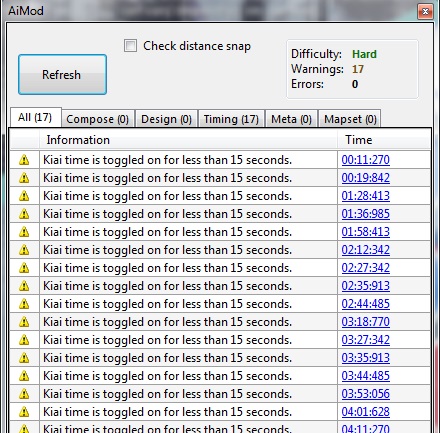Image resolution: width=440 pixels, height=433 pixels.
Task: Click the warning icon beside the 01:28:413 row
Action: click(24, 196)
